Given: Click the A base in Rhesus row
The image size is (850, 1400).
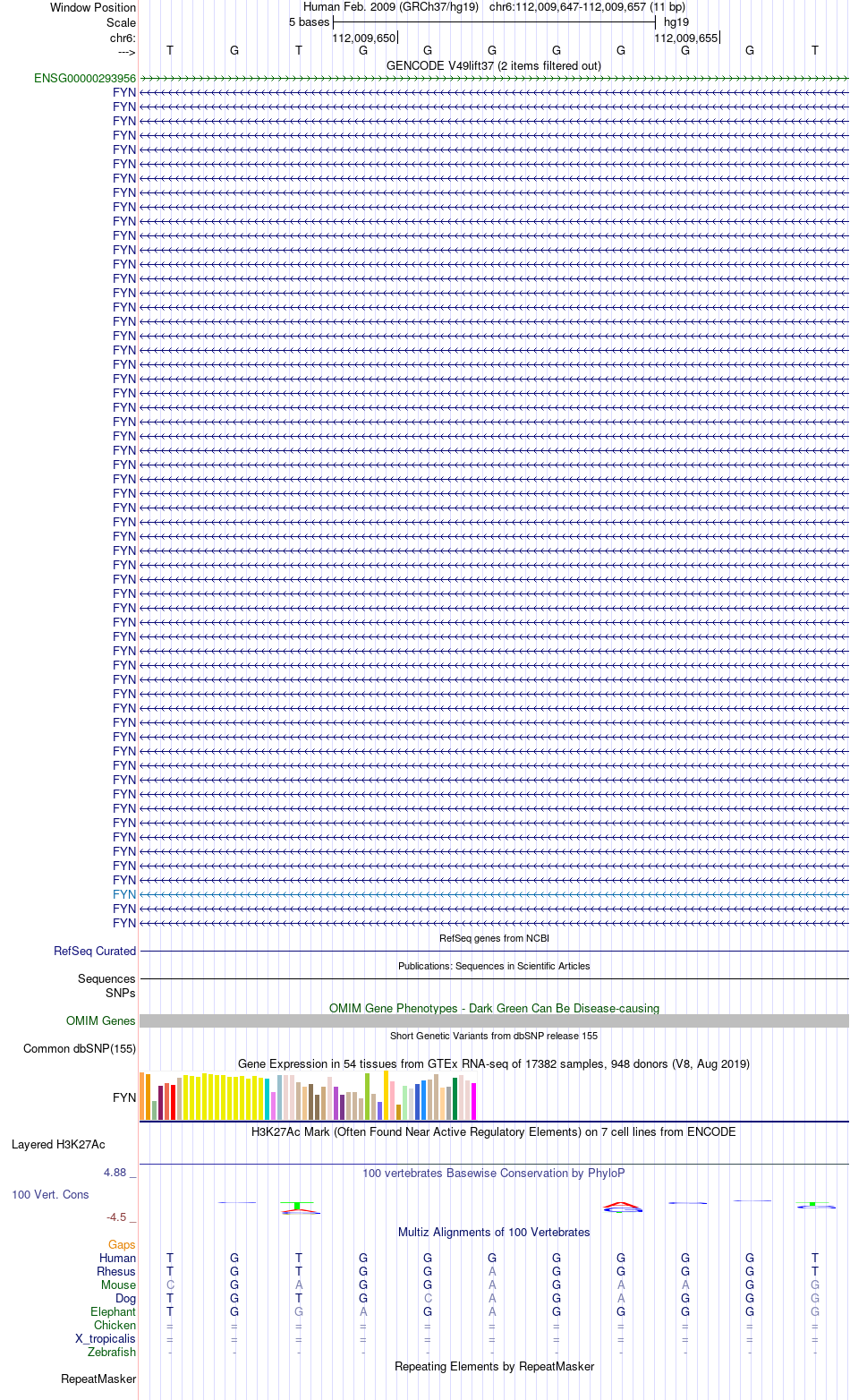Looking at the screenshot, I should 492,1272.
